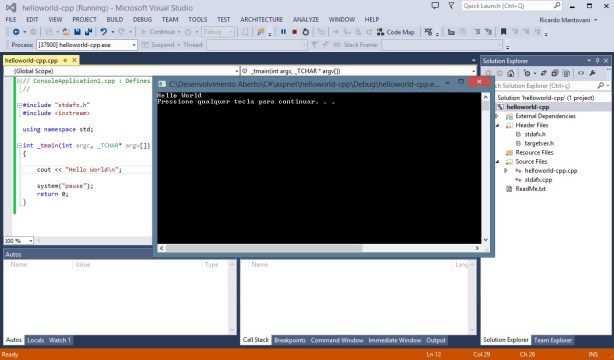
Task: Click Show All Files in Solution Explorer
Action: tap(566, 73)
